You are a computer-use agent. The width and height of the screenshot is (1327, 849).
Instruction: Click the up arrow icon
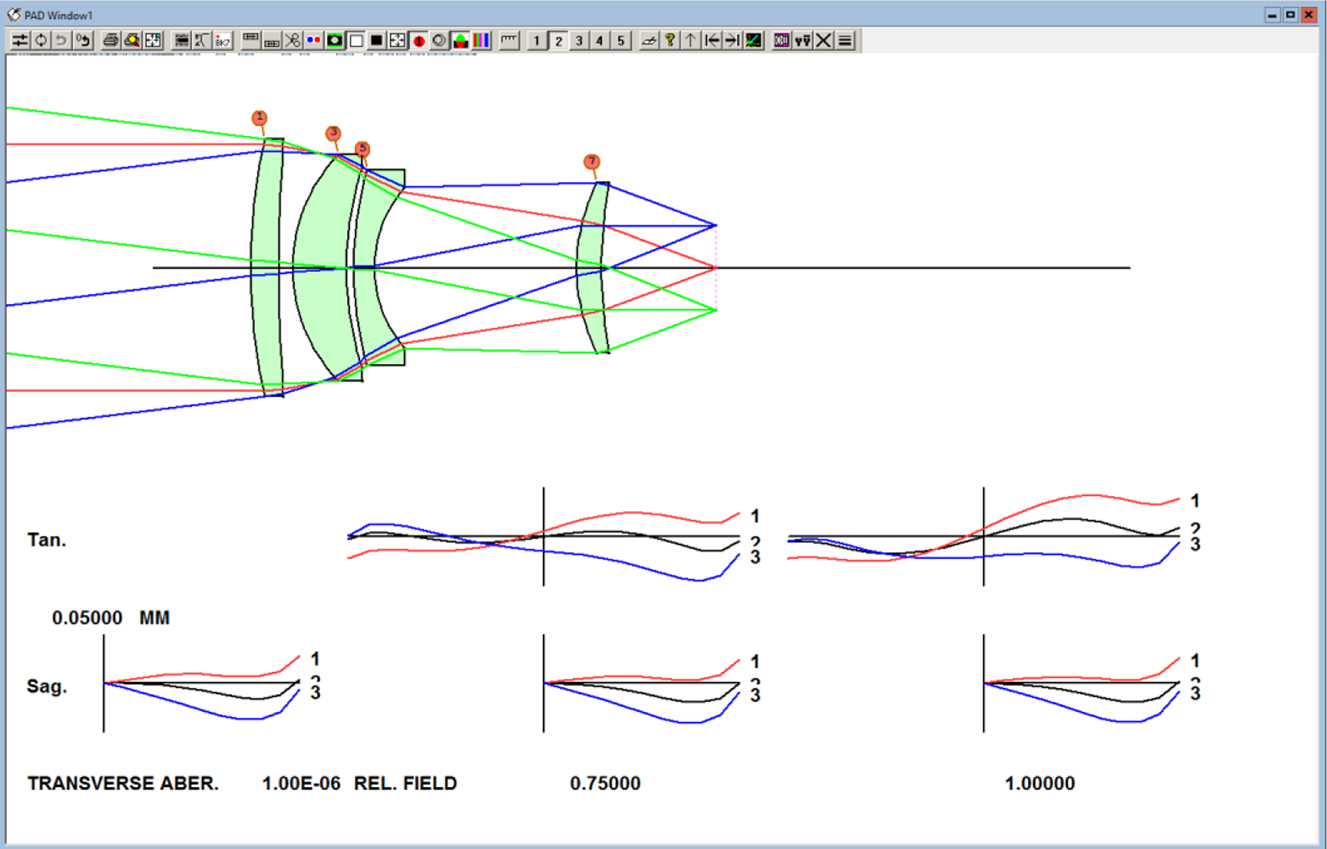pyautogui.click(x=691, y=40)
